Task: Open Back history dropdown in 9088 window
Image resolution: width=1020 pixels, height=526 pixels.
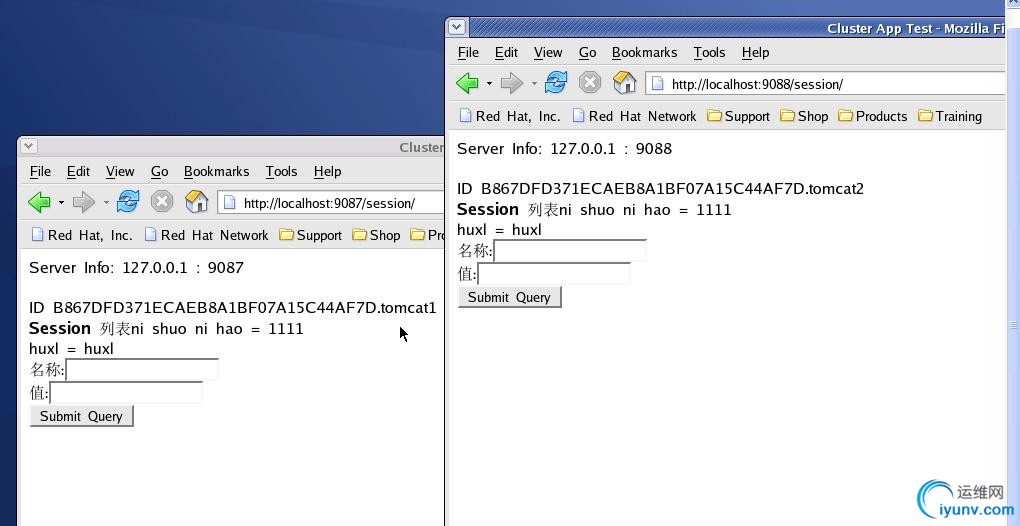Action: (489, 84)
